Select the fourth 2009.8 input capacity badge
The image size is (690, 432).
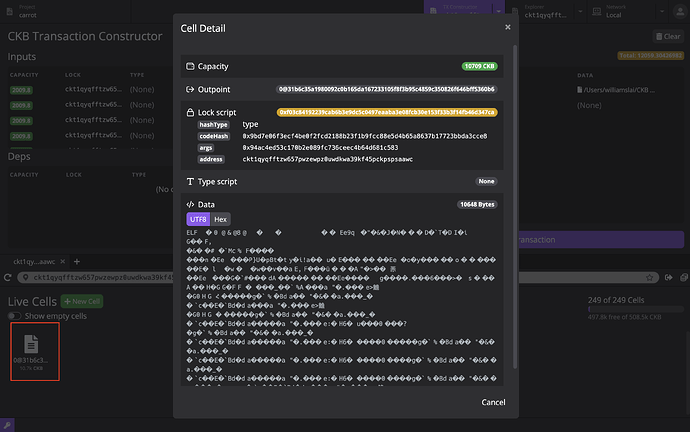pyautogui.click(x=21, y=136)
